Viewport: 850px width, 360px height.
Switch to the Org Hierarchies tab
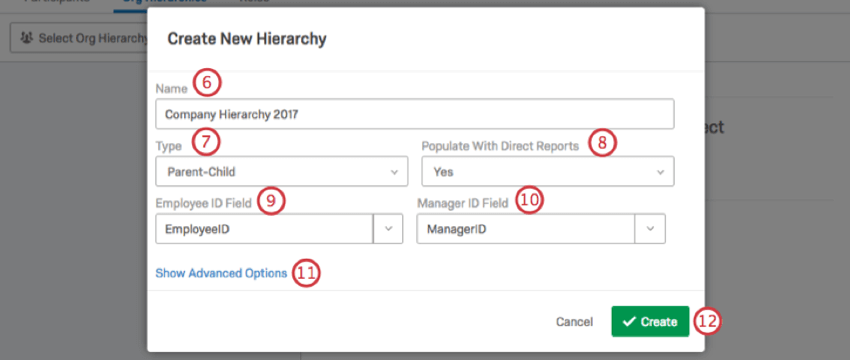coord(165,2)
